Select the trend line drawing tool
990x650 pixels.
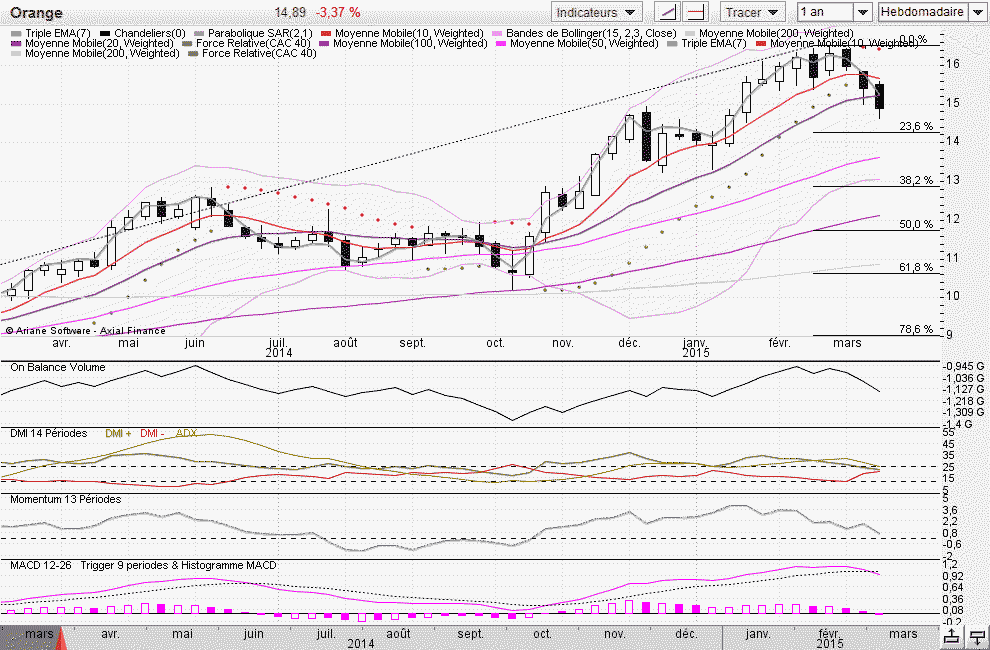[x=667, y=12]
